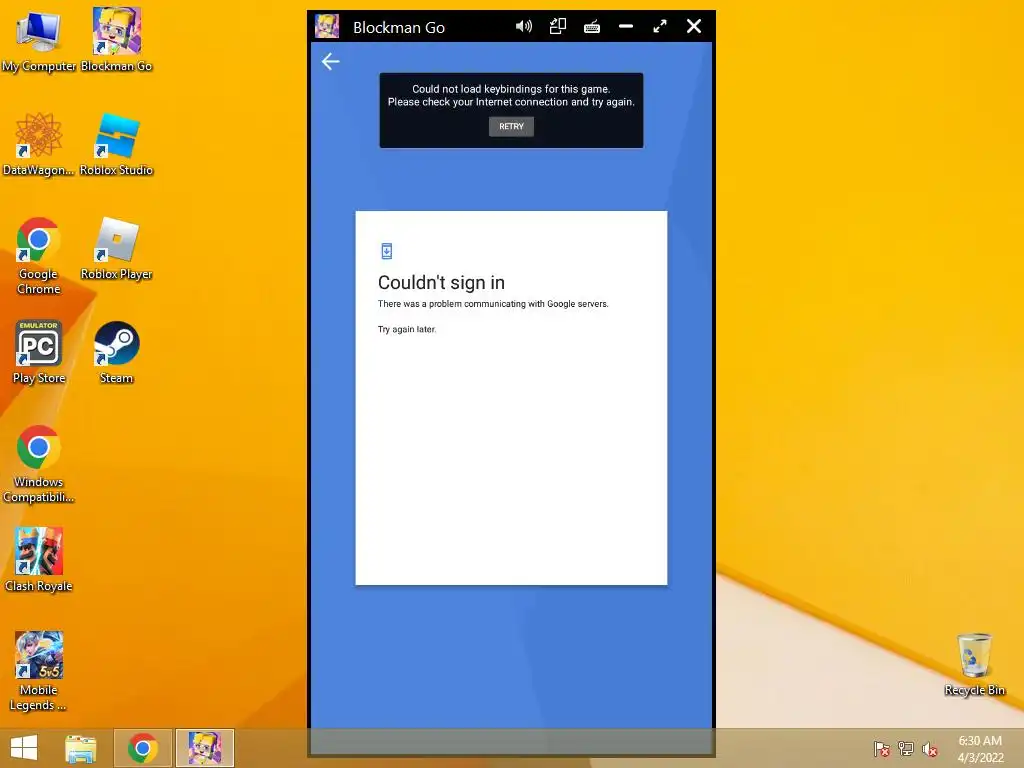This screenshot has height=768, width=1024.
Task: Open Action Center flag in system tray
Action: [881, 749]
